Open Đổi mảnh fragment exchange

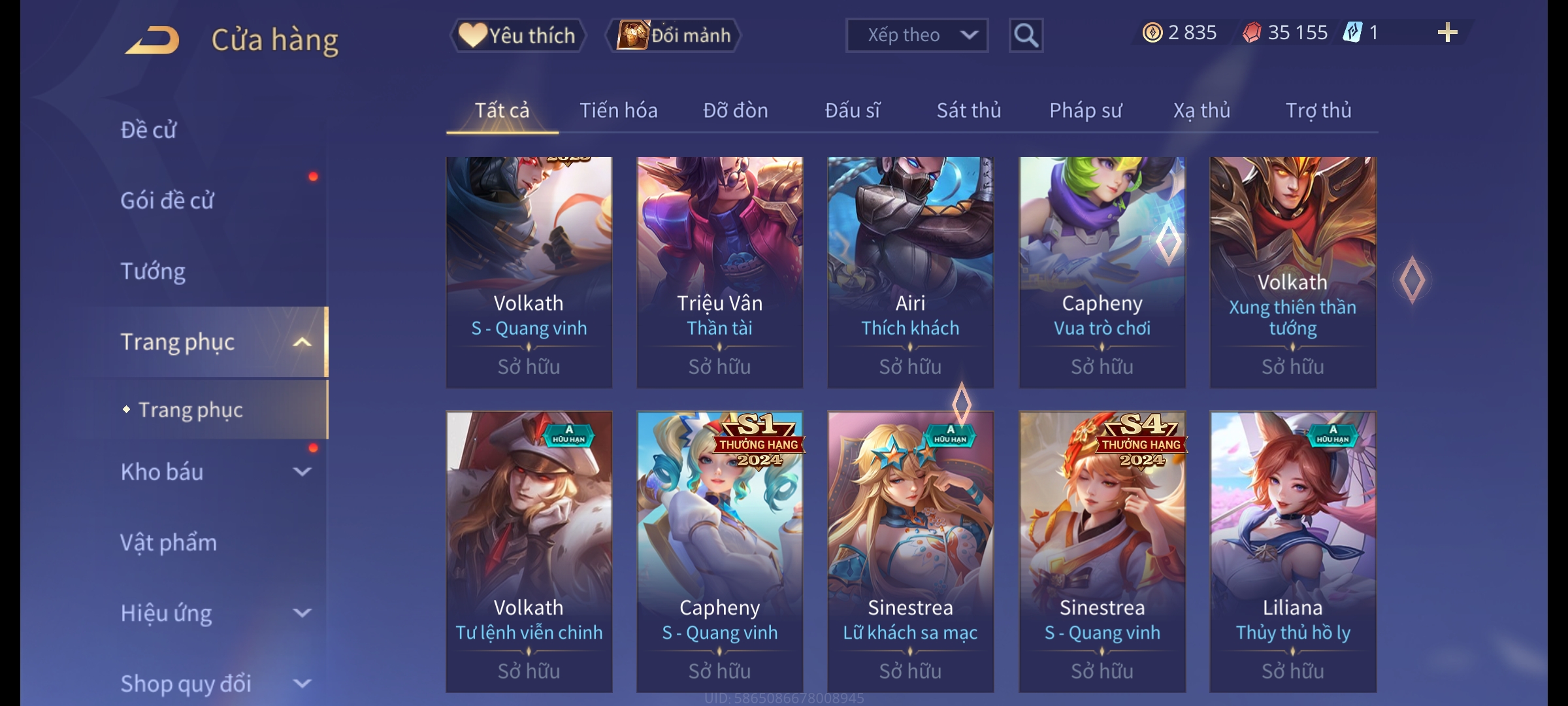point(674,35)
